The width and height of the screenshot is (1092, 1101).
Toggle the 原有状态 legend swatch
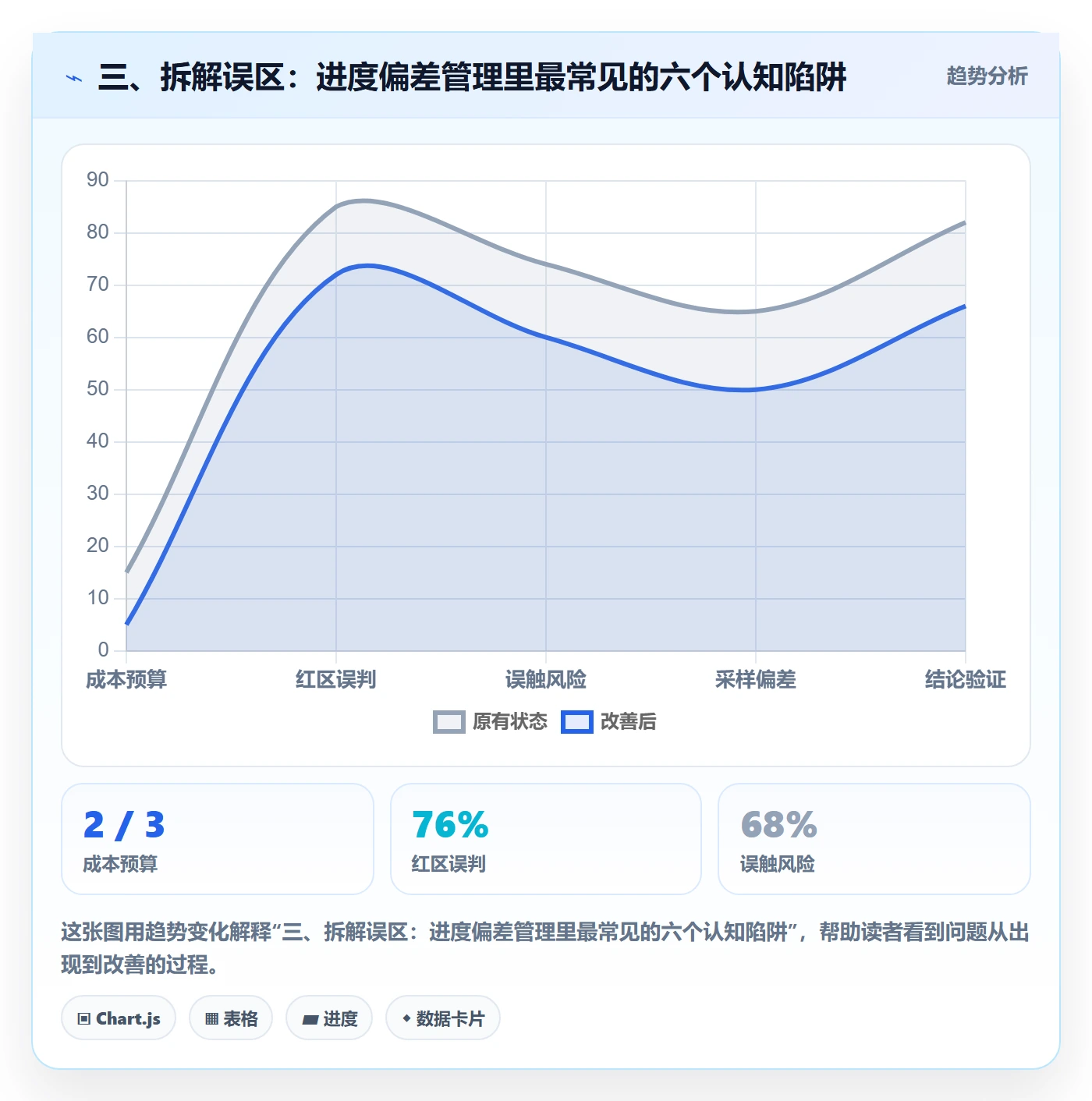click(448, 722)
